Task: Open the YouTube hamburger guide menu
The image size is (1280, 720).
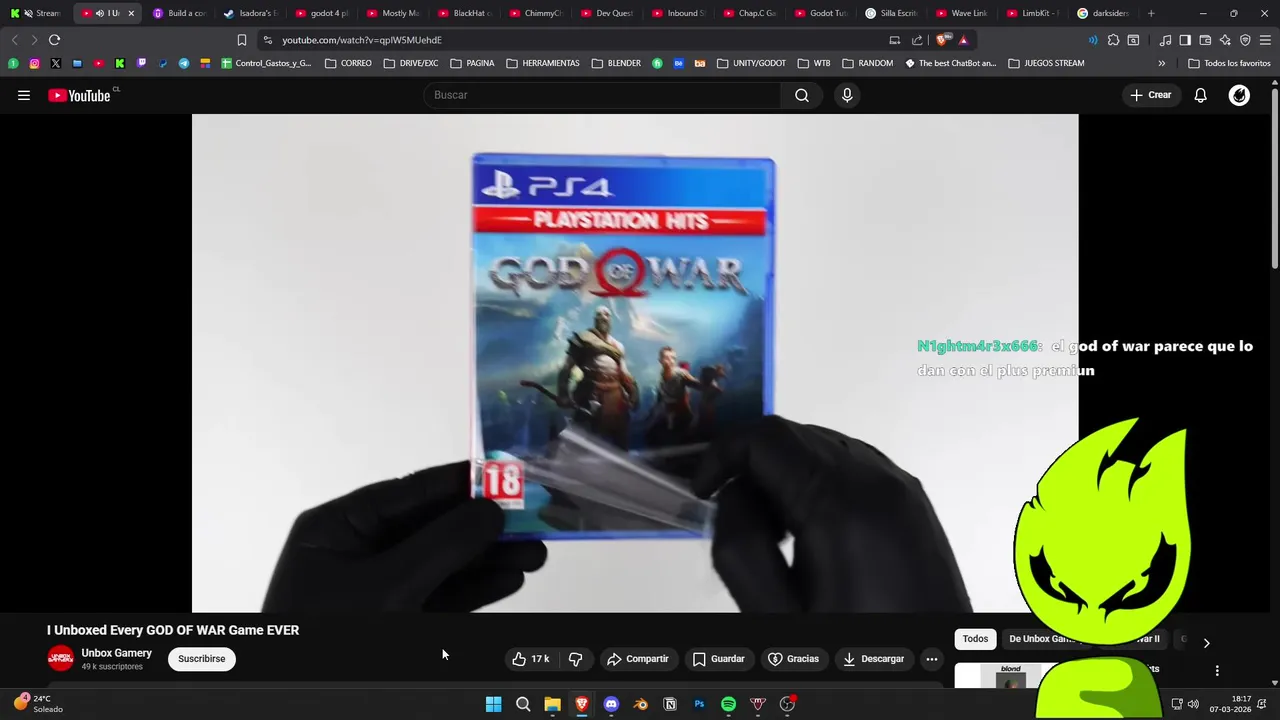Action: (x=24, y=95)
